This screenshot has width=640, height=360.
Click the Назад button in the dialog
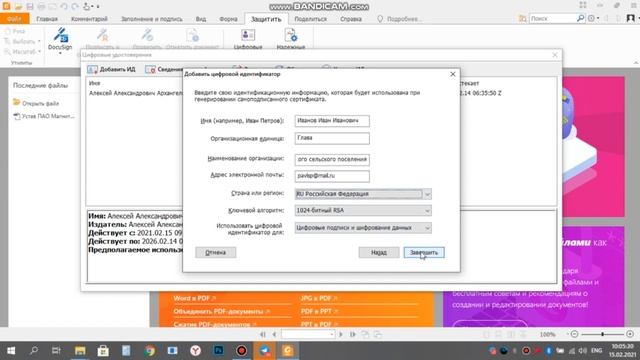pyautogui.click(x=379, y=252)
